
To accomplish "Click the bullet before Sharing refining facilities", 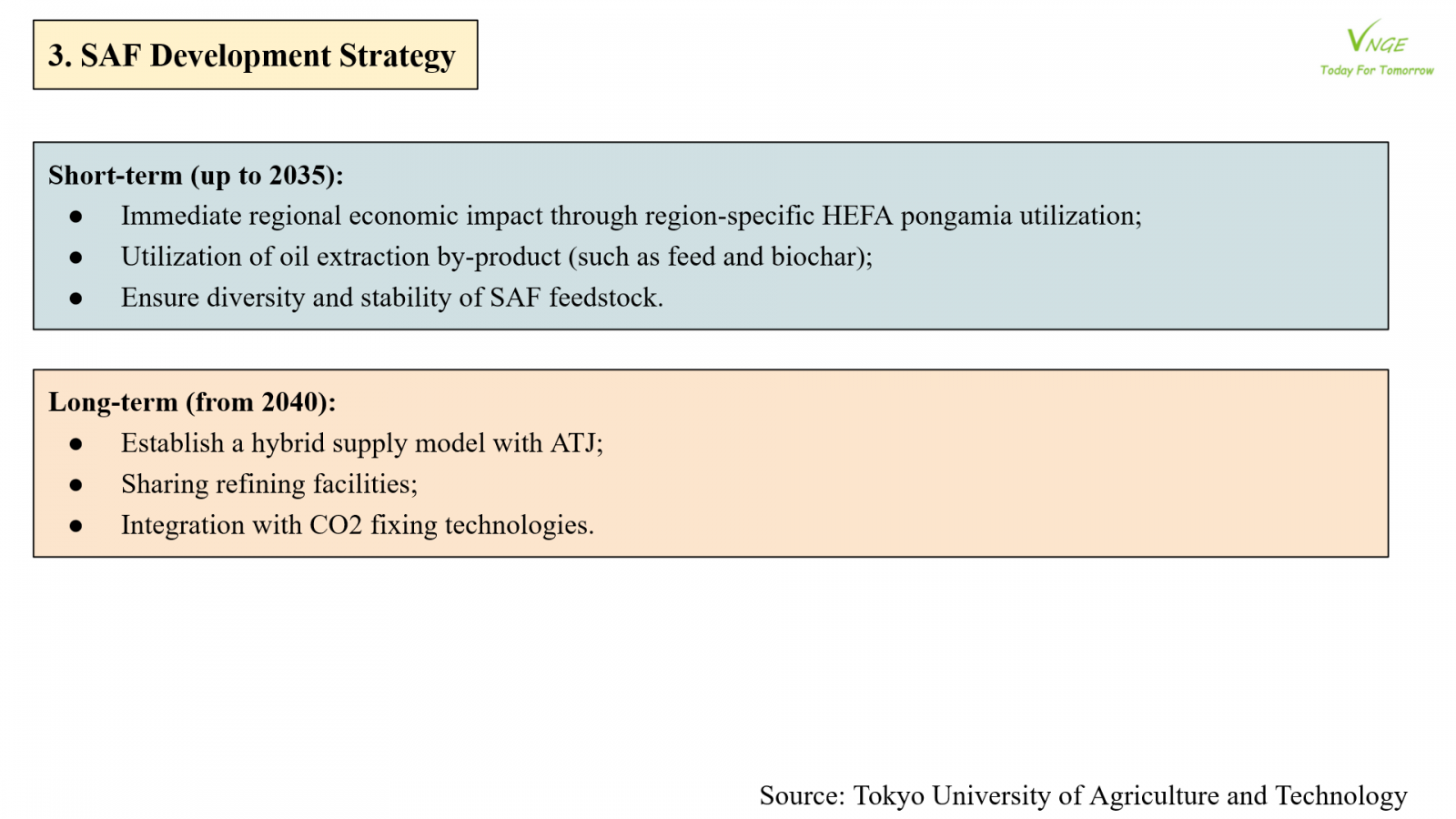I will pyautogui.click(x=76, y=485).
